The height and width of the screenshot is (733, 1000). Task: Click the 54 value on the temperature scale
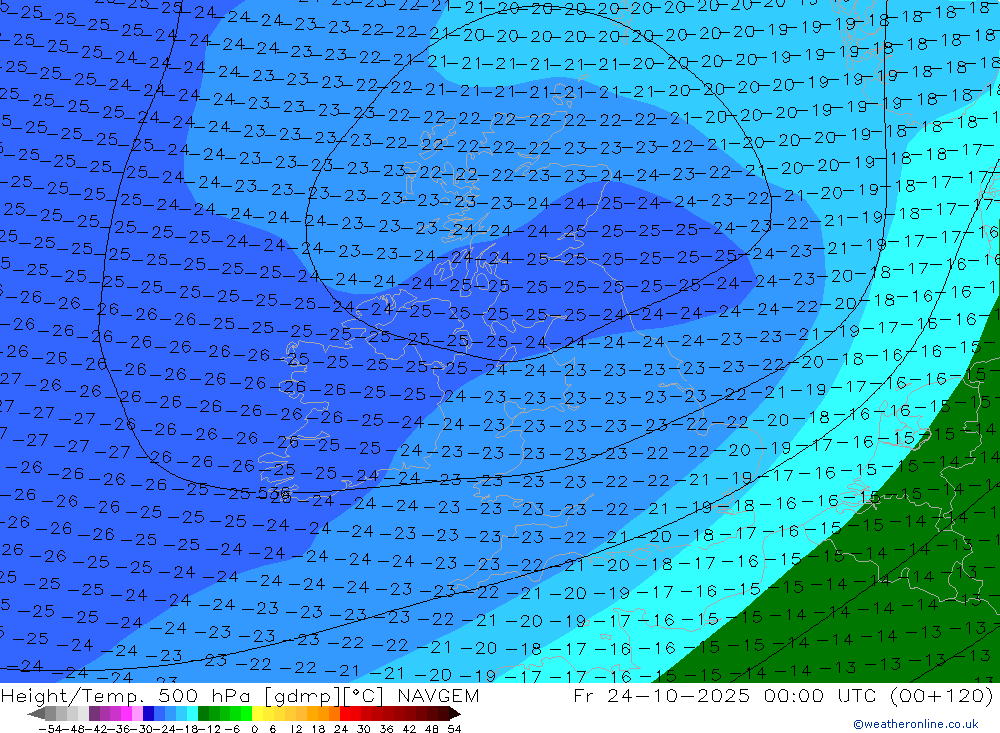click(x=454, y=729)
